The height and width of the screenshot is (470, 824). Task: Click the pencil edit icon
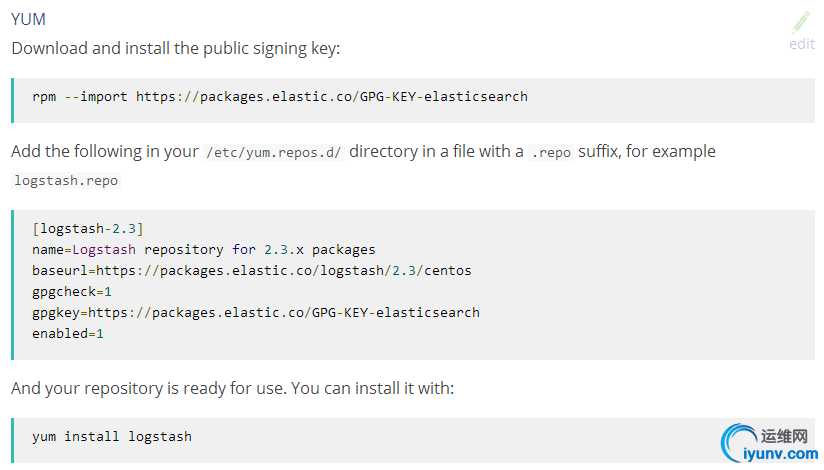coord(802,23)
